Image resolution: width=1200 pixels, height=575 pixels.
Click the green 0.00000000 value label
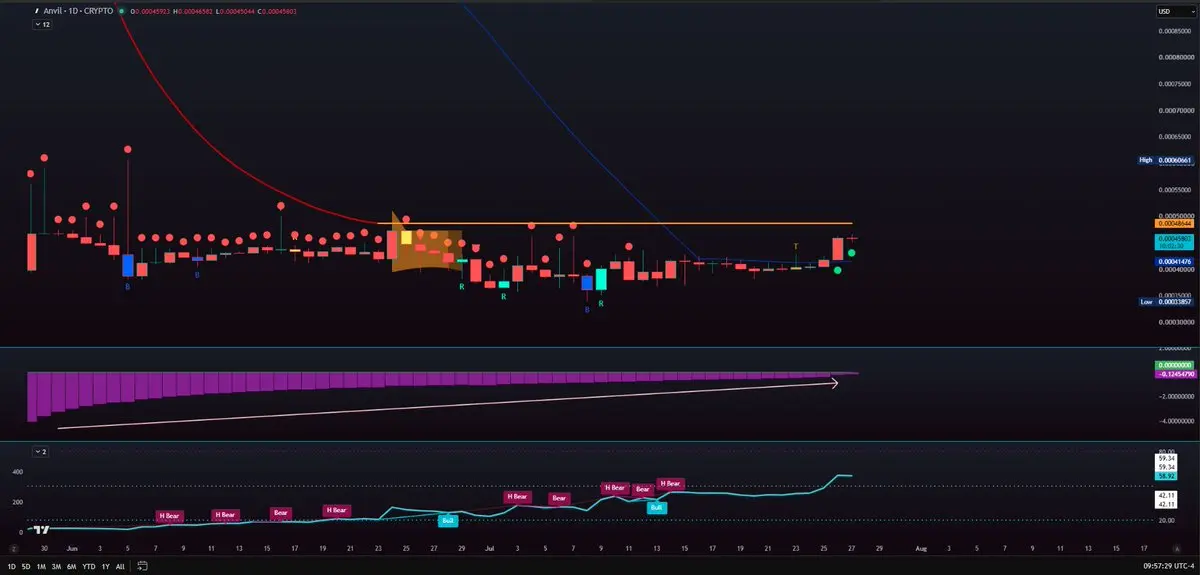(x=1175, y=365)
